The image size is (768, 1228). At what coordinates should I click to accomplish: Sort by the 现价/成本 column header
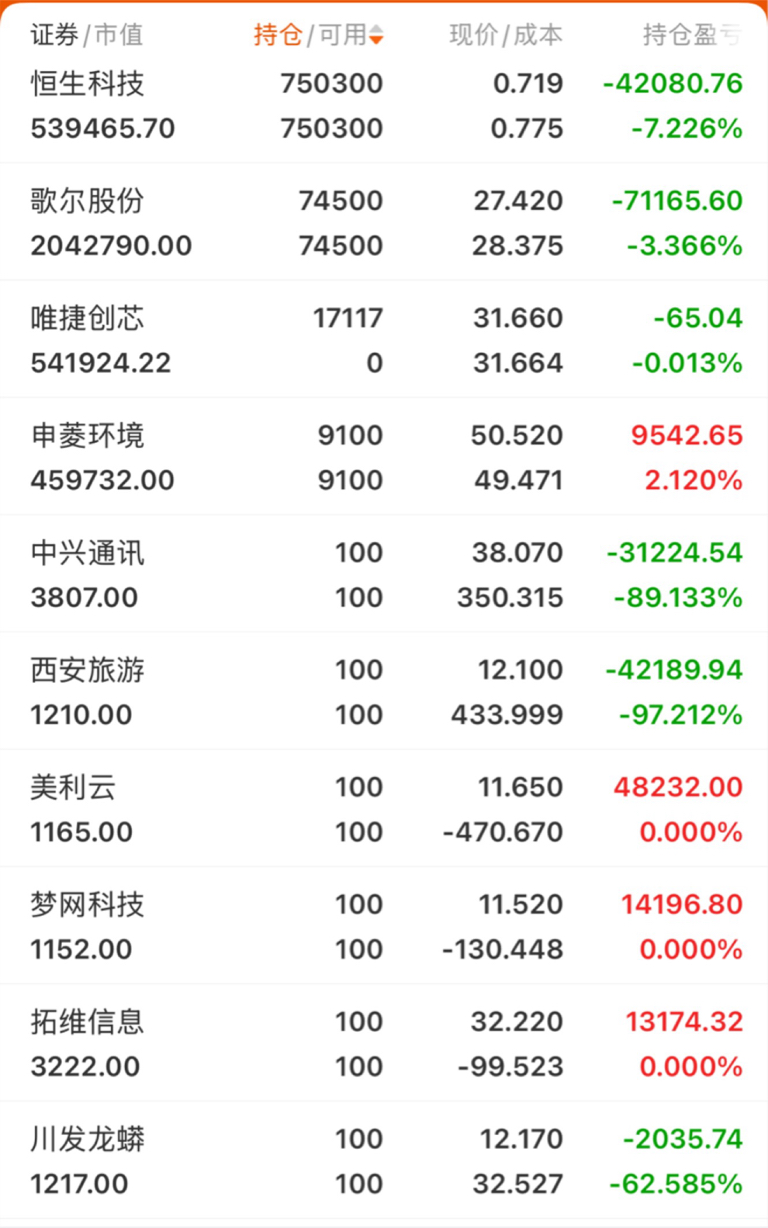(506, 35)
